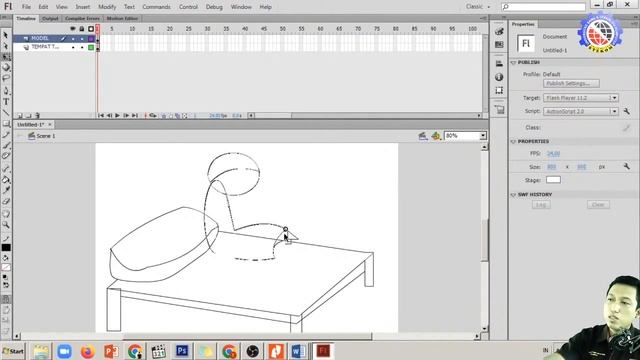Select the Free Transform tool
Image resolution: width=640 pixels, height=360 pixels.
(x=6, y=57)
